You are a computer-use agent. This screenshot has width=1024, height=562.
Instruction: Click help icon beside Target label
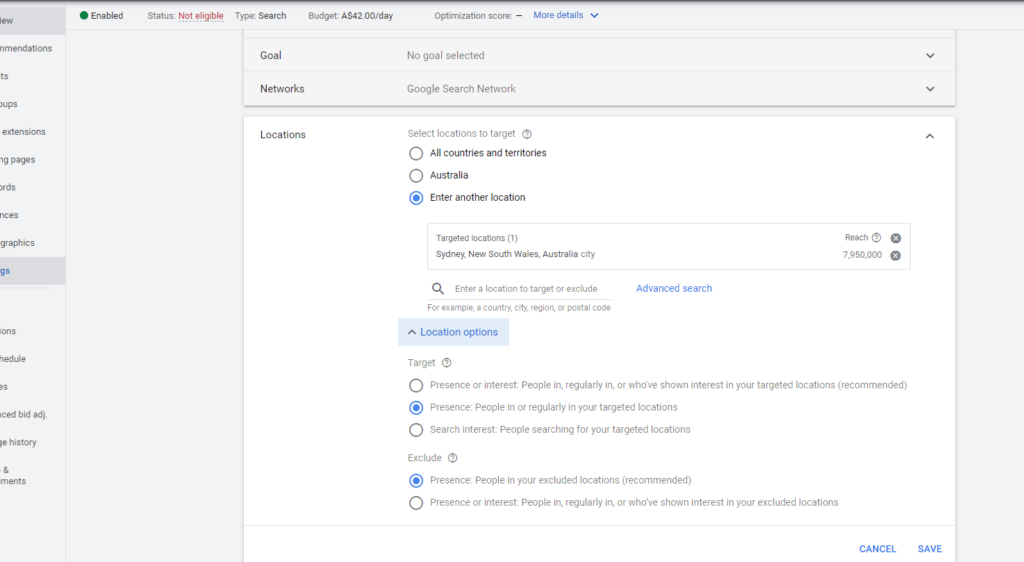coord(447,363)
